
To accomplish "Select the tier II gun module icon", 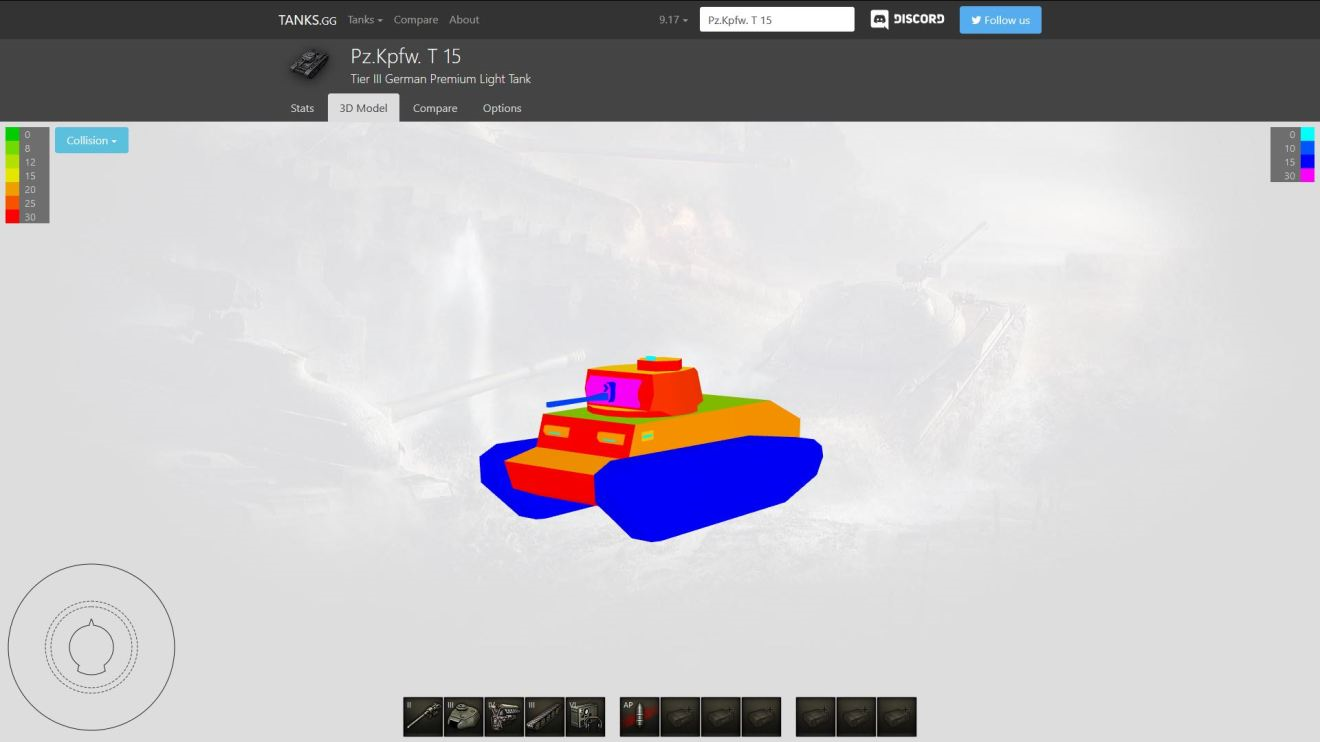I will (x=423, y=717).
